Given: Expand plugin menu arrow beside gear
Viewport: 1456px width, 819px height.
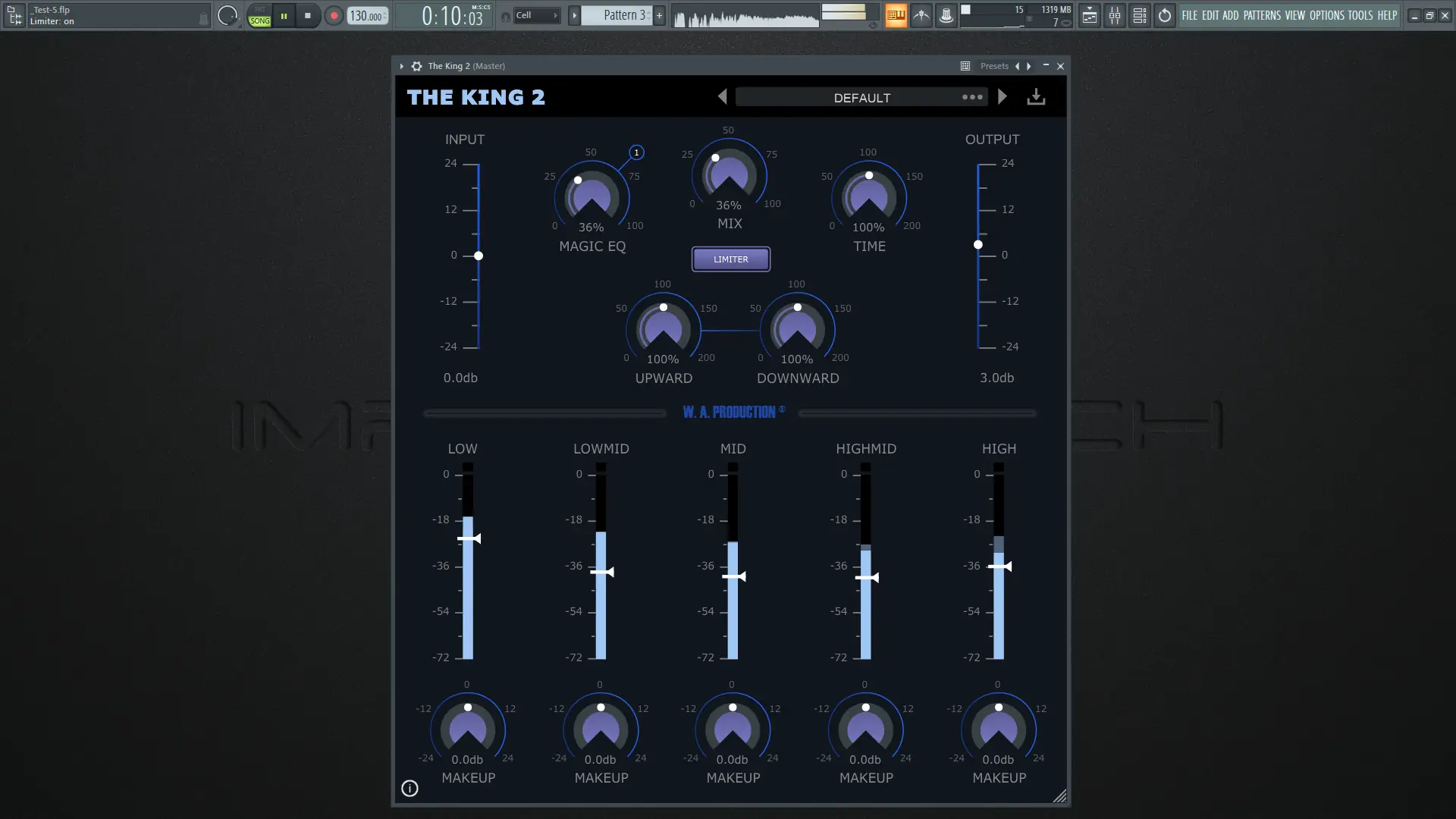Looking at the screenshot, I should (402, 66).
